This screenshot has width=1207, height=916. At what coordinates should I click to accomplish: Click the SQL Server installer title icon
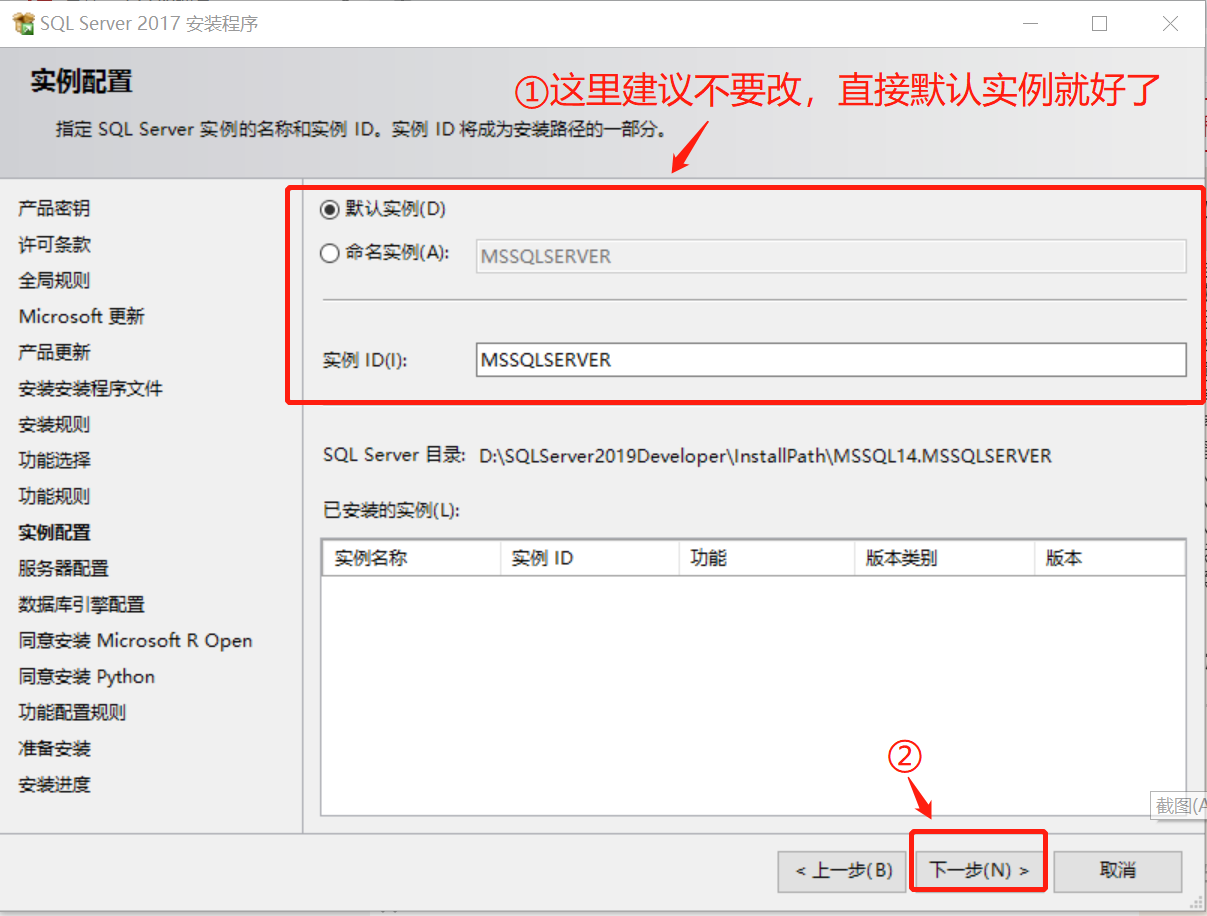(x=23, y=22)
